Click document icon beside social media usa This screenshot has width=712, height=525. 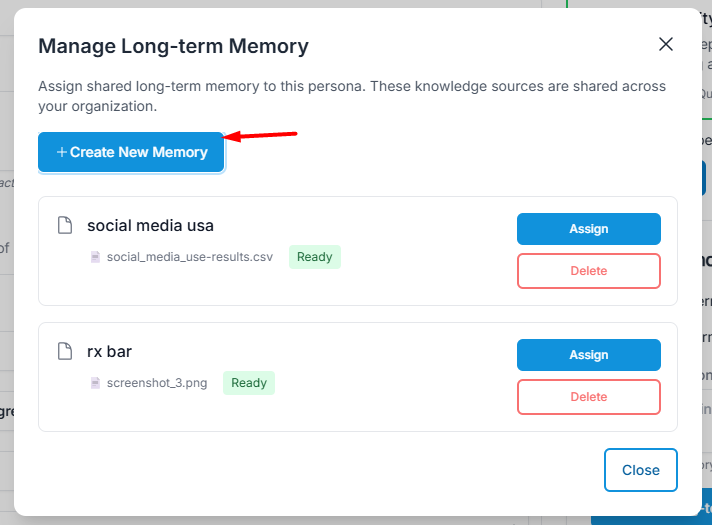[65, 225]
